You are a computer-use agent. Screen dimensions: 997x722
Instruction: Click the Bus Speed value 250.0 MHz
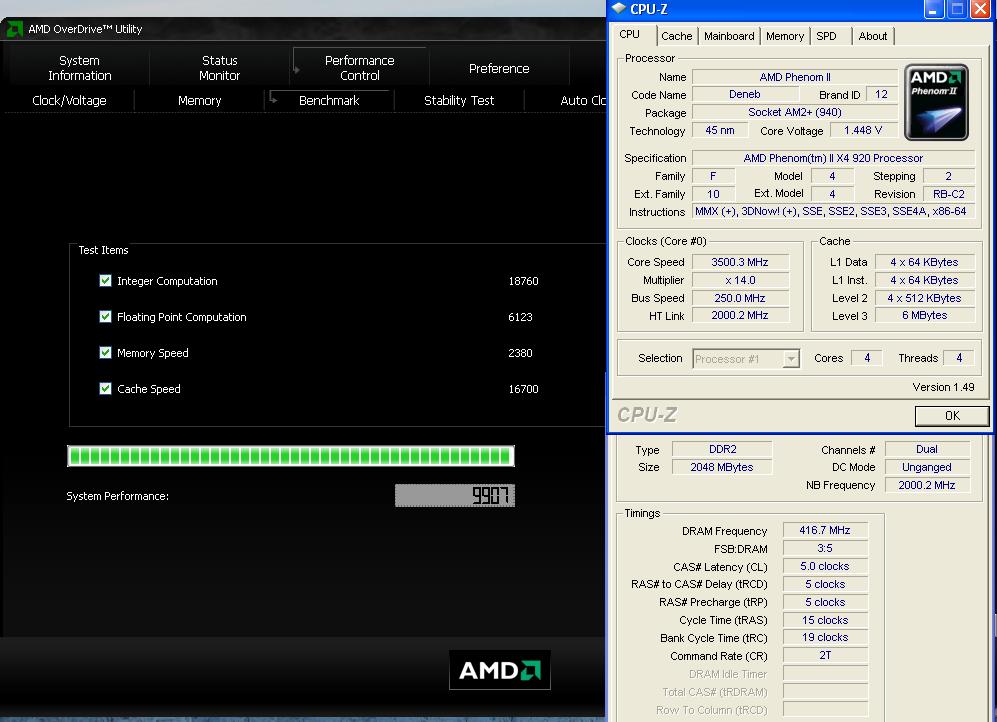coord(740,297)
